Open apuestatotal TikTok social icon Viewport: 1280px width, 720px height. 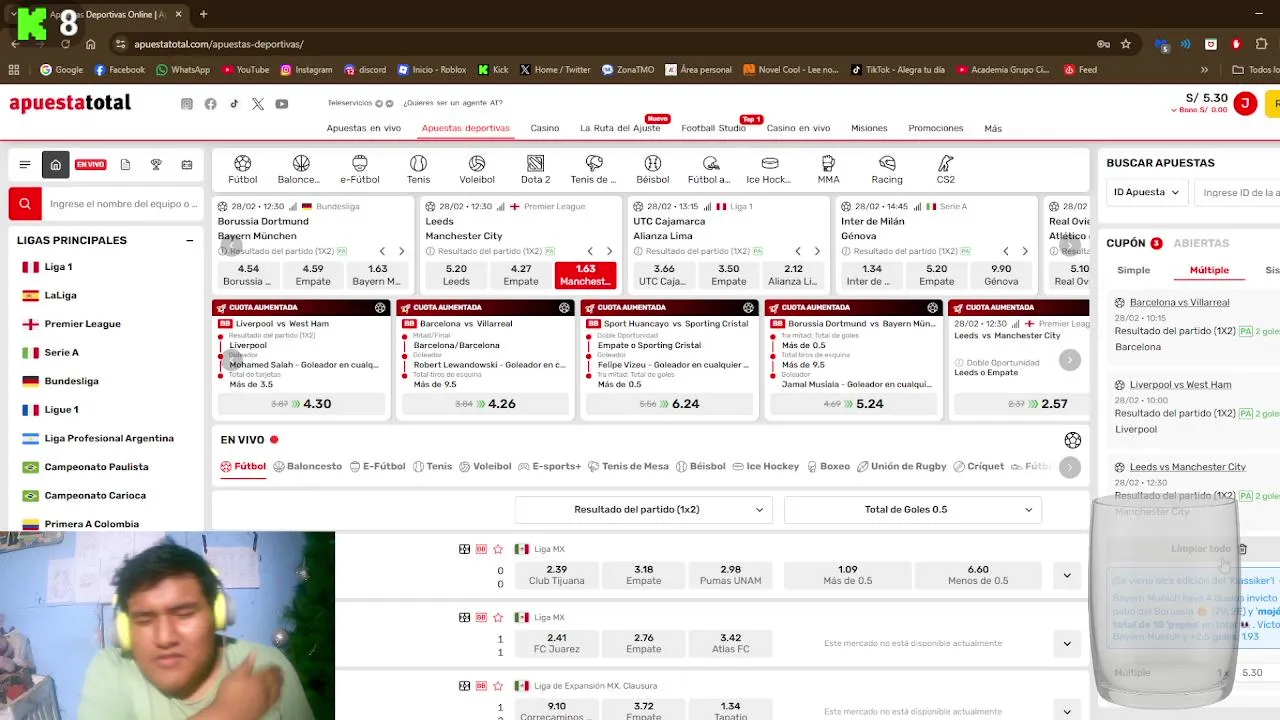tap(234, 104)
